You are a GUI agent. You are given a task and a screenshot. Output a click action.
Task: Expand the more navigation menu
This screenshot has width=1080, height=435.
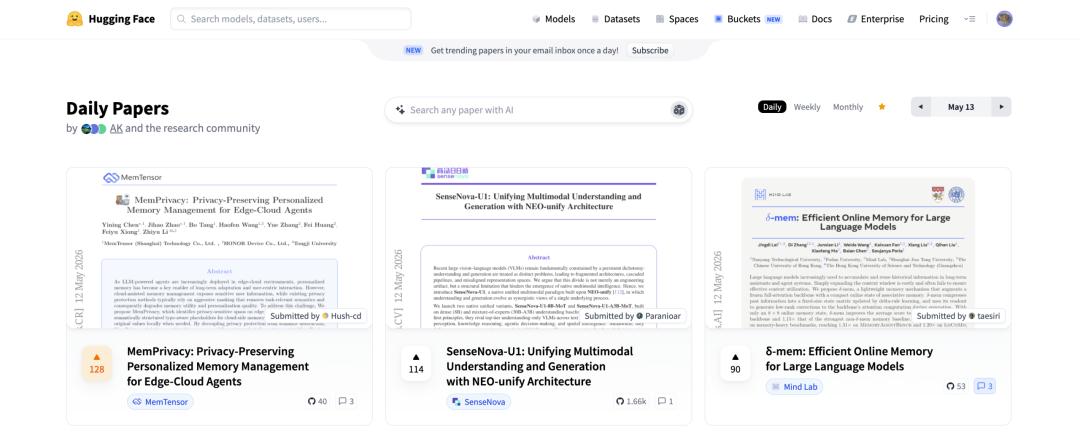click(x=970, y=19)
